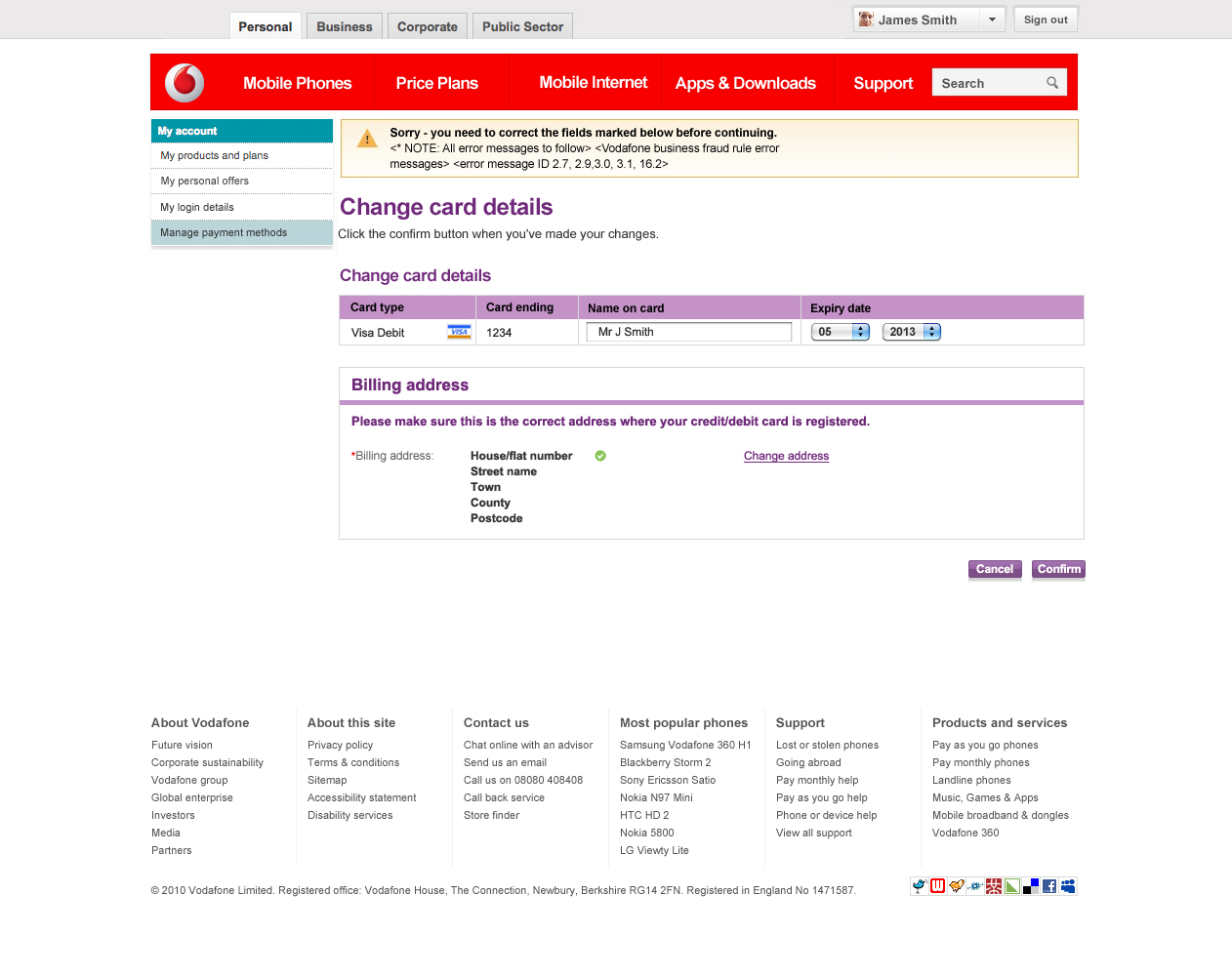Click the red W share icon
The height and width of the screenshot is (976, 1232).
point(937,886)
